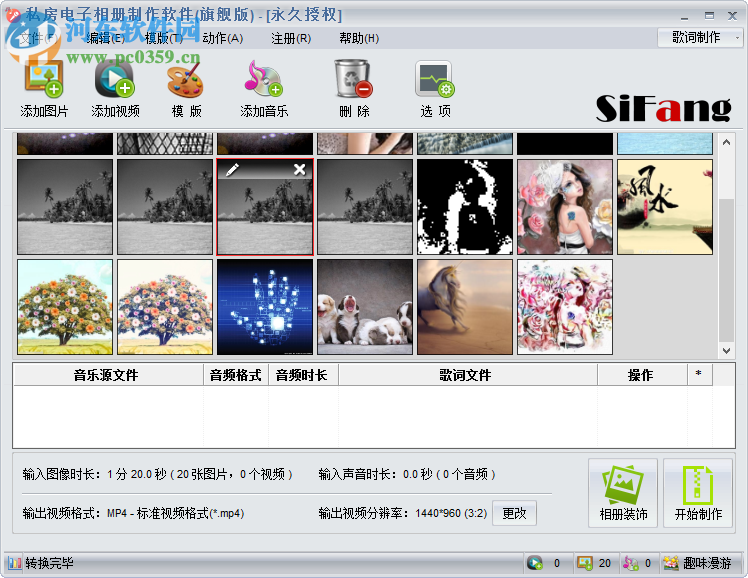The height and width of the screenshot is (578, 748).
Task: Select the unicorn horse thumbnail
Action: pos(465,307)
